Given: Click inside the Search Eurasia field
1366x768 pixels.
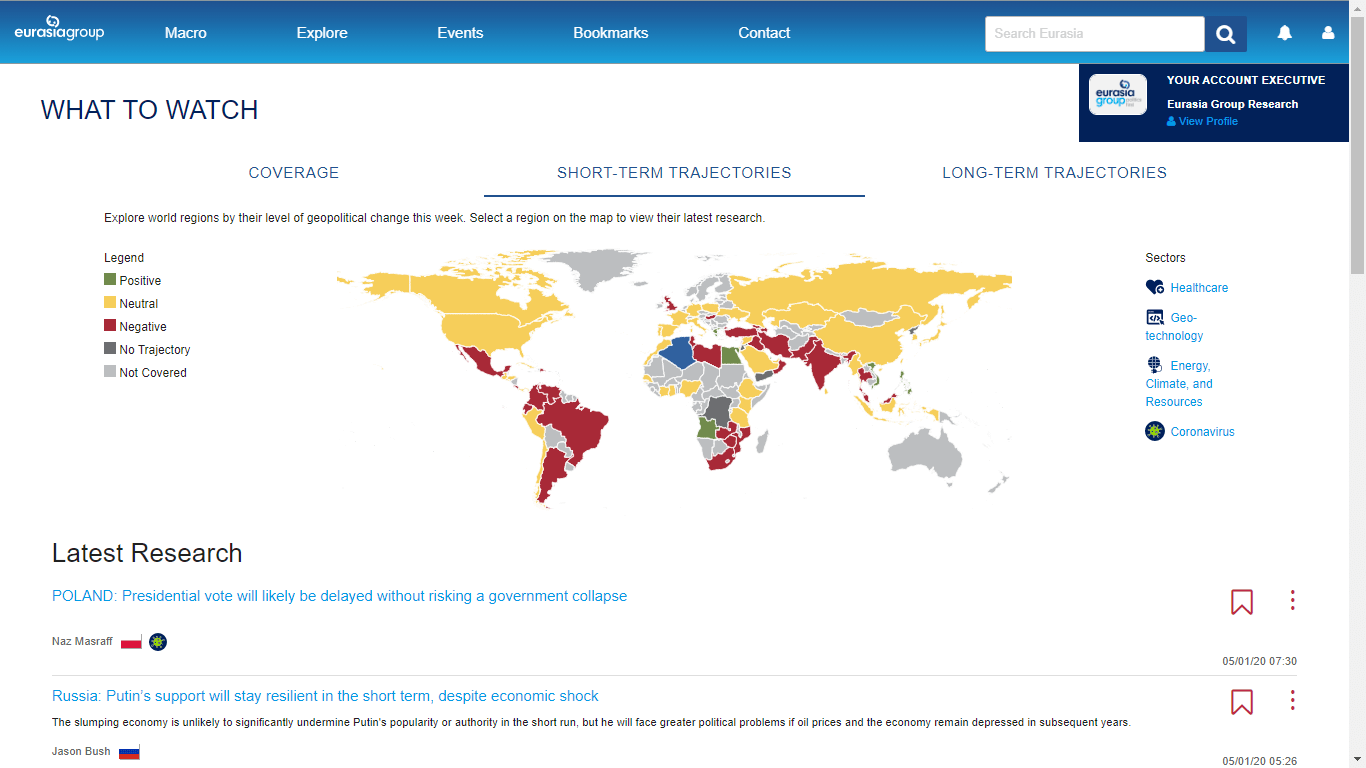Looking at the screenshot, I should 1094,33.
